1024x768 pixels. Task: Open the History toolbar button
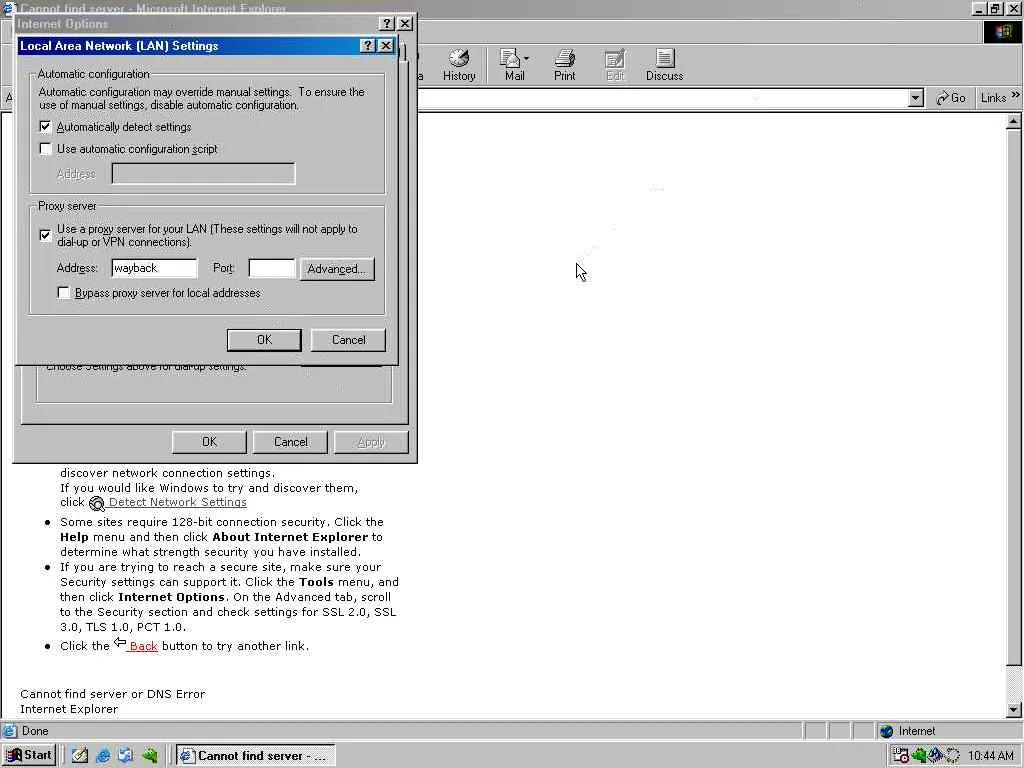pos(459,65)
